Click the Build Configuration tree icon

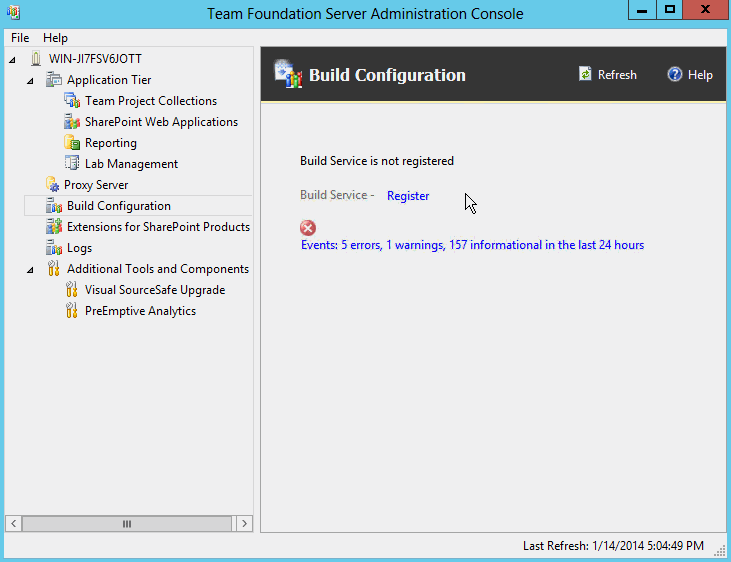tap(54, 206)
